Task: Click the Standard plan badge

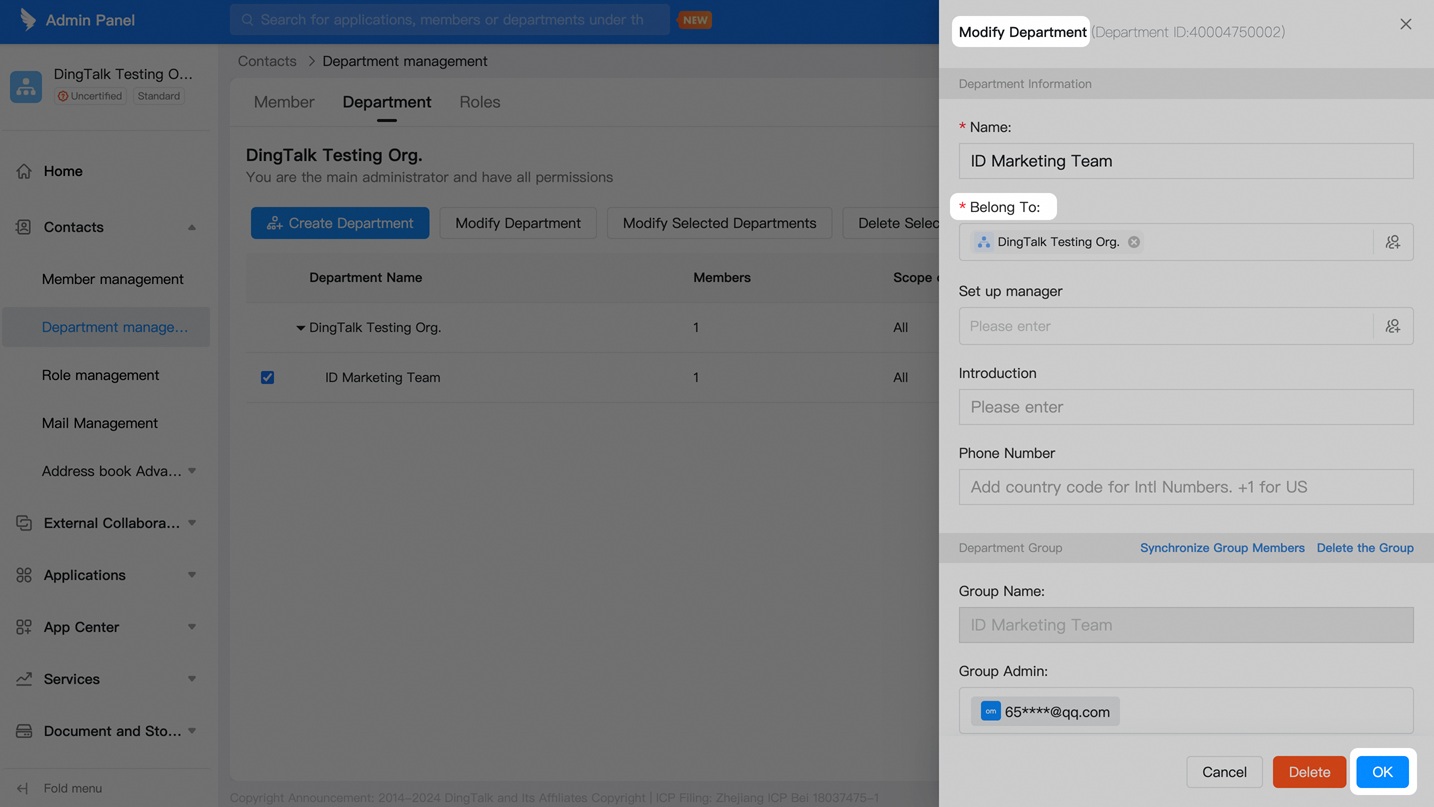Action: [x=159, y=96]
